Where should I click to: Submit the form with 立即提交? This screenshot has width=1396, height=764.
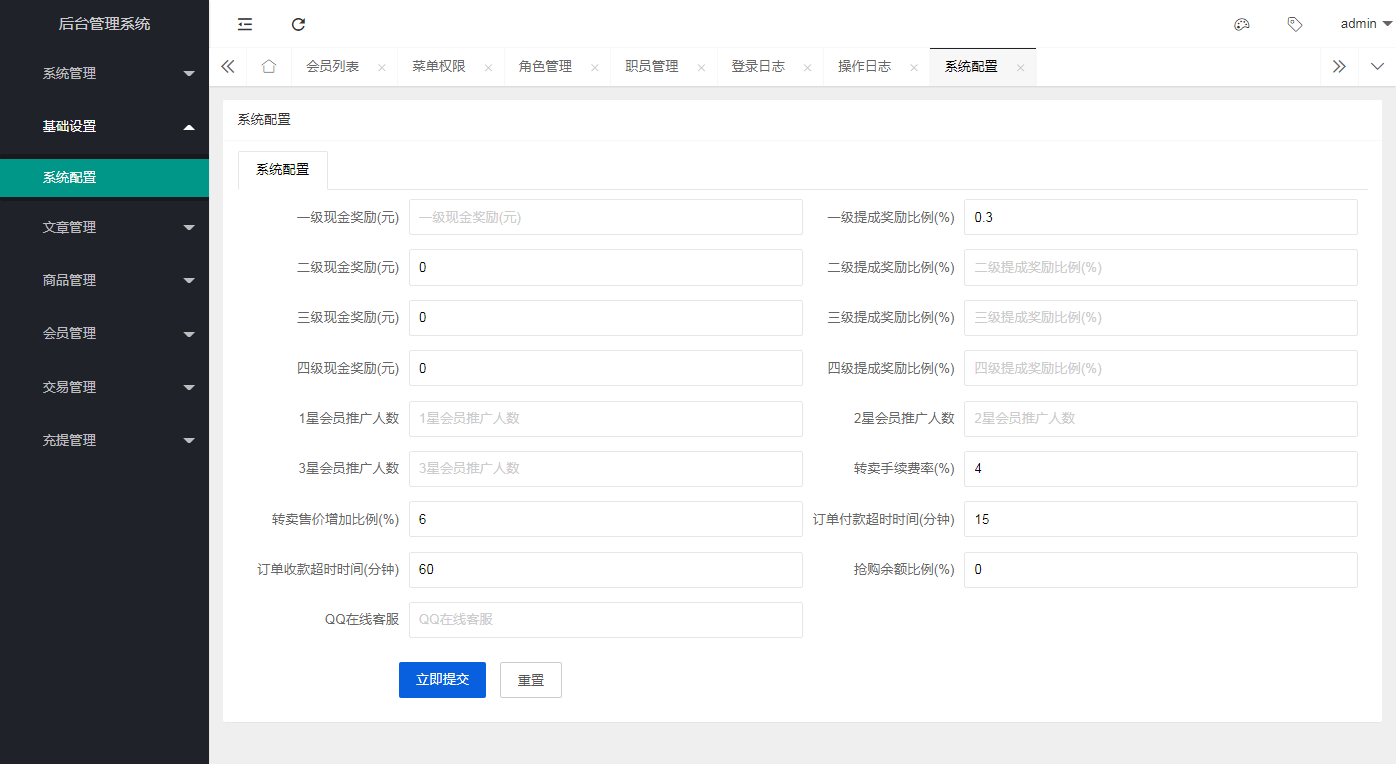[x=442, y=680]
